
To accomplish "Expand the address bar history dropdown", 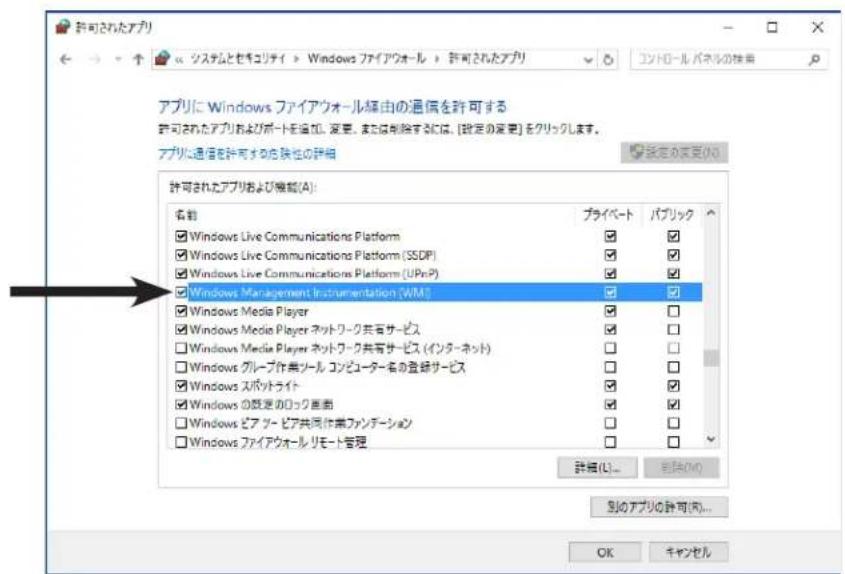I will (x=588, y=60).
